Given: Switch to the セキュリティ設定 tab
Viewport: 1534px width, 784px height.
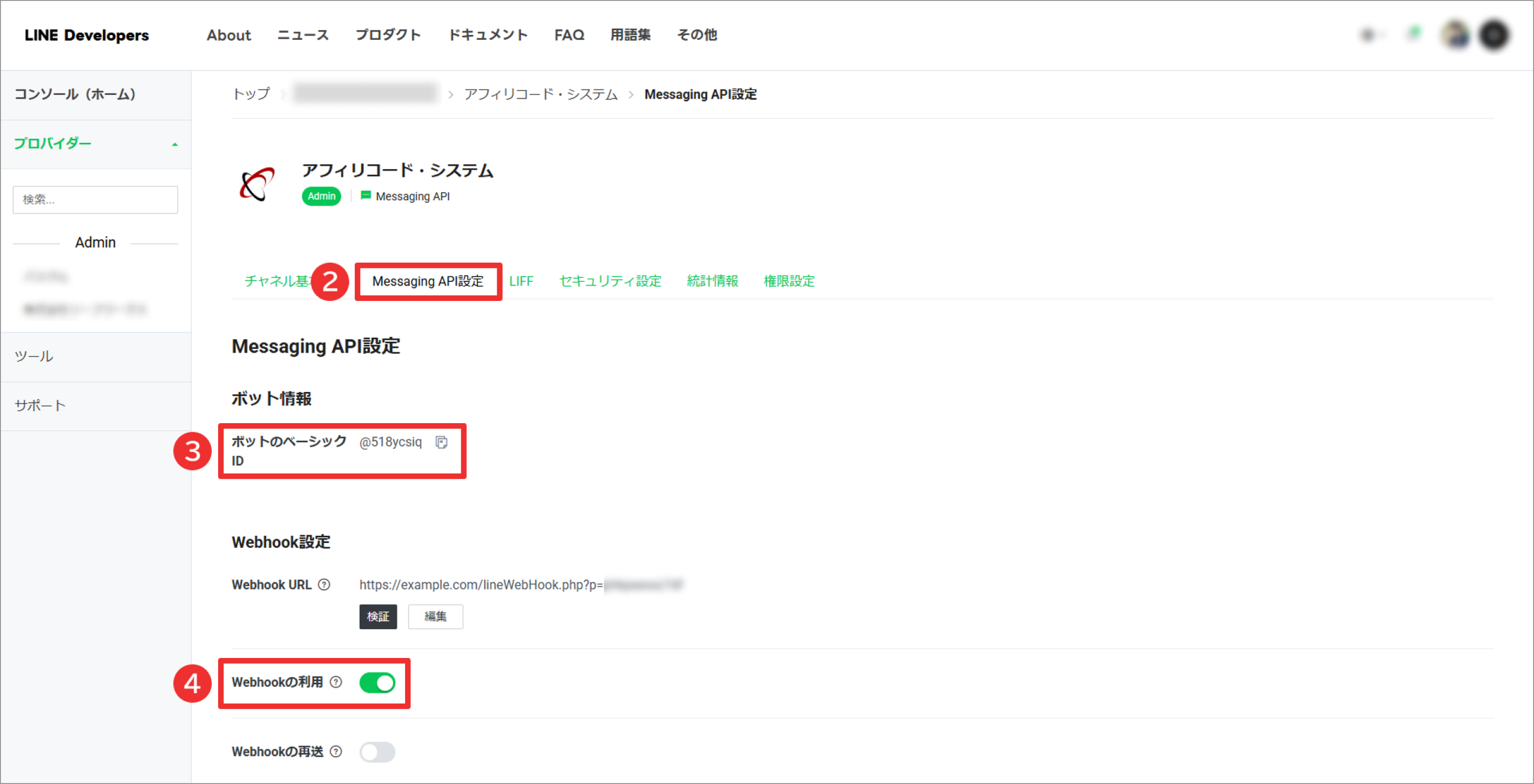Looking at the screenshot, I should [x=610, y=281].
